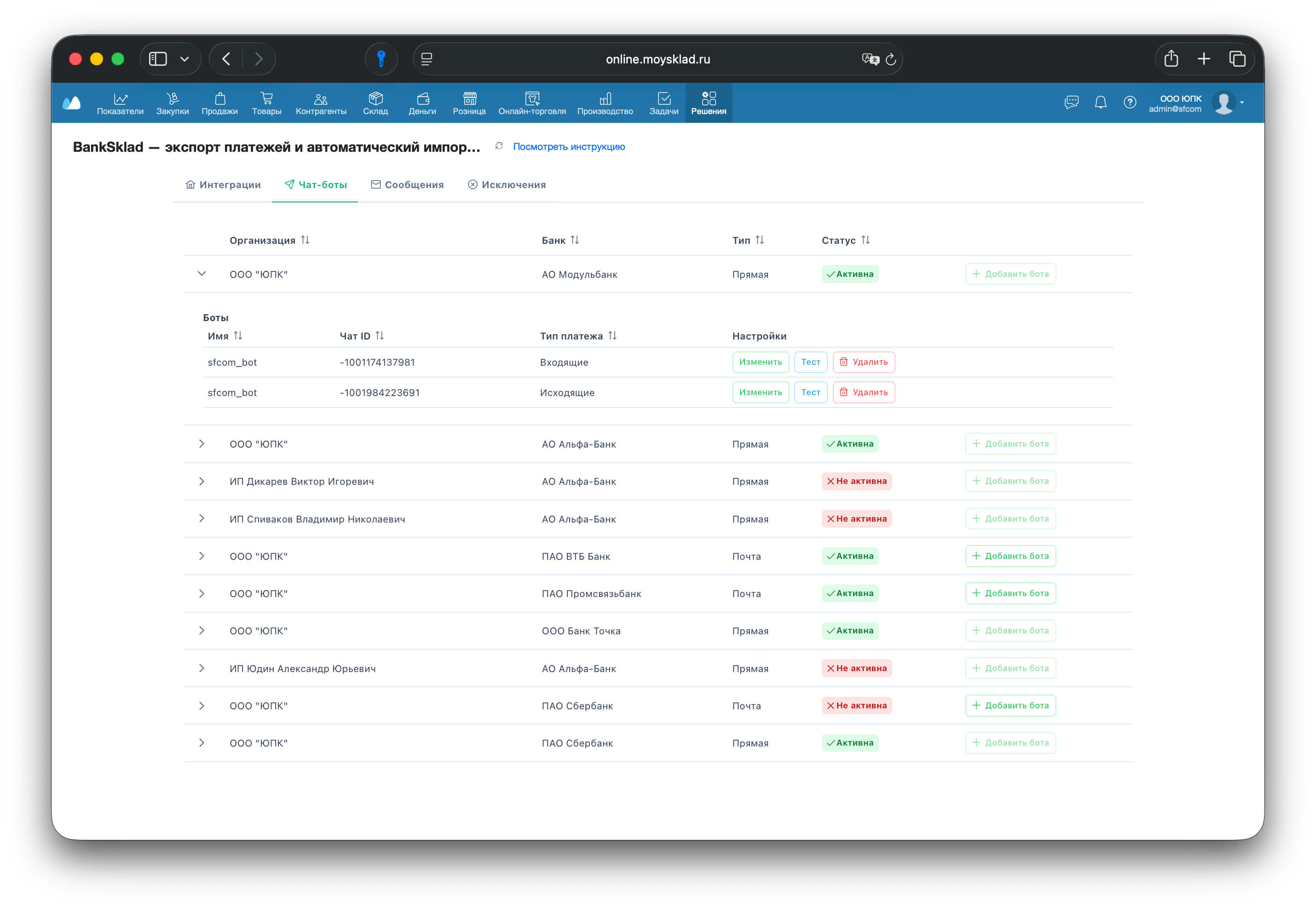Screen dimensions: 1316x908
Task: Open the Показатели section
Action: [x=120, y=103]
